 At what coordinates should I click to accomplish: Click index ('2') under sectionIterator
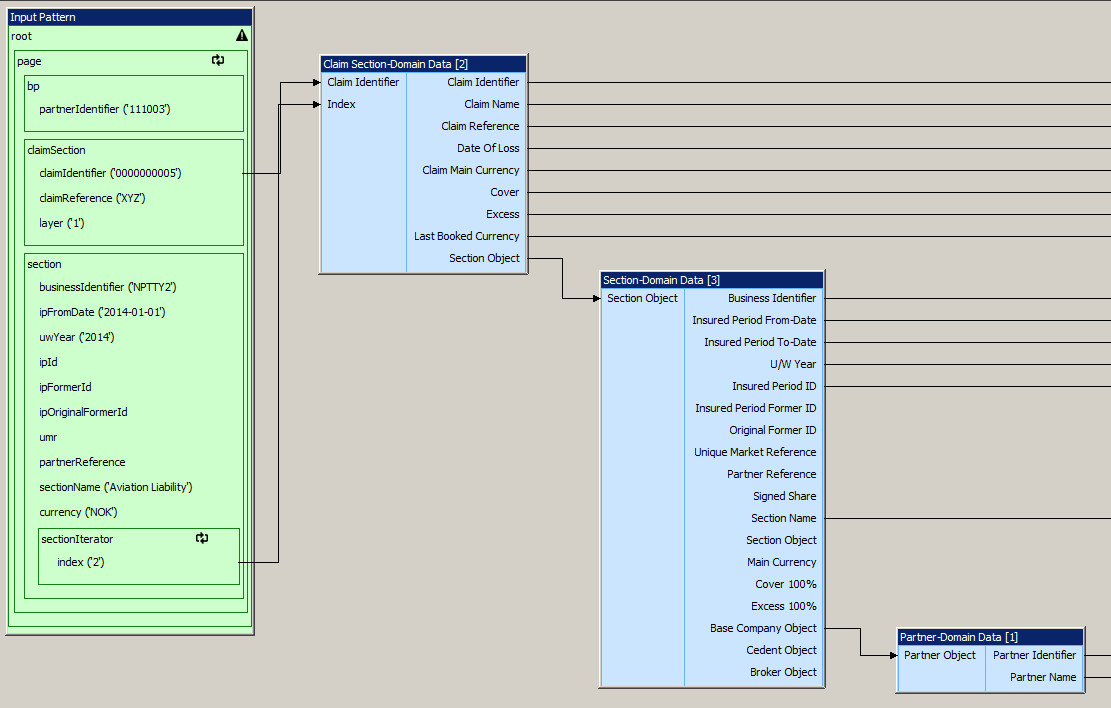[81, 562]
